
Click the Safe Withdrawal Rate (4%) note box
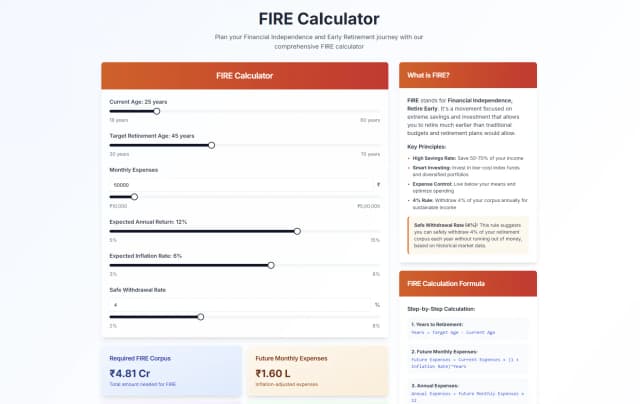click(468, 235)
